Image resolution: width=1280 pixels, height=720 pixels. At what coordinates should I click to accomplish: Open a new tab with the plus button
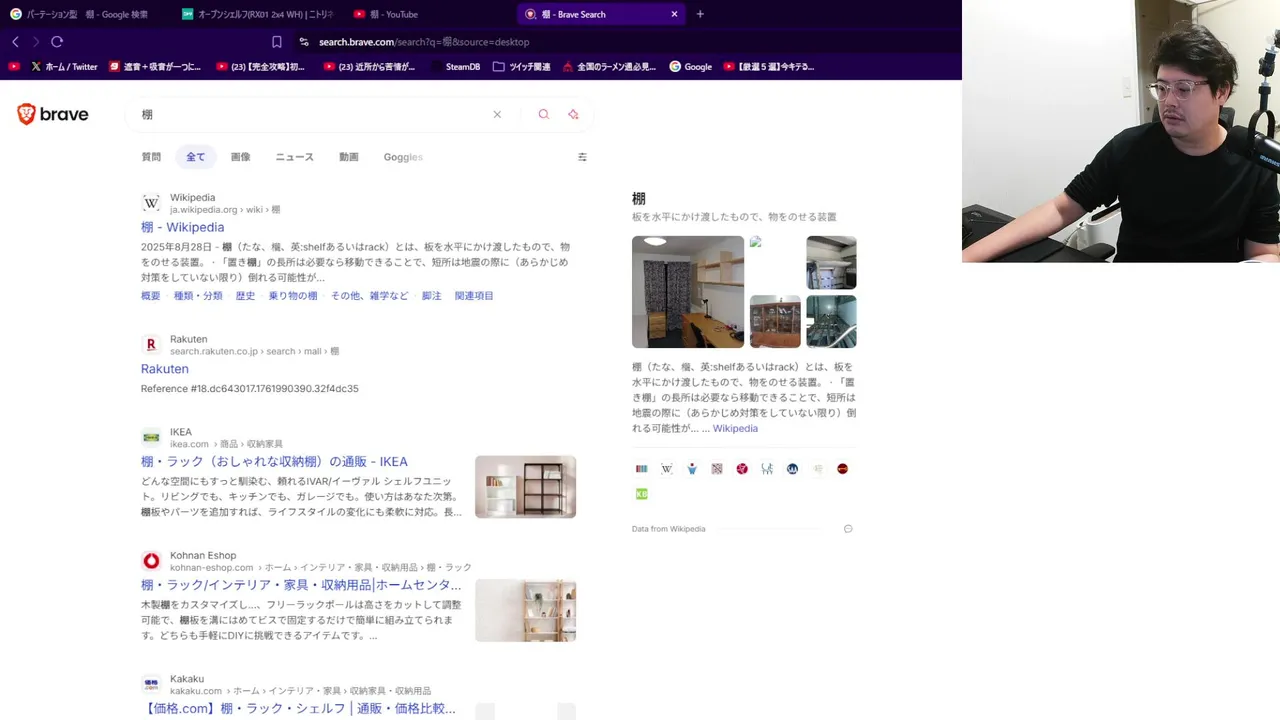point(700,14)
